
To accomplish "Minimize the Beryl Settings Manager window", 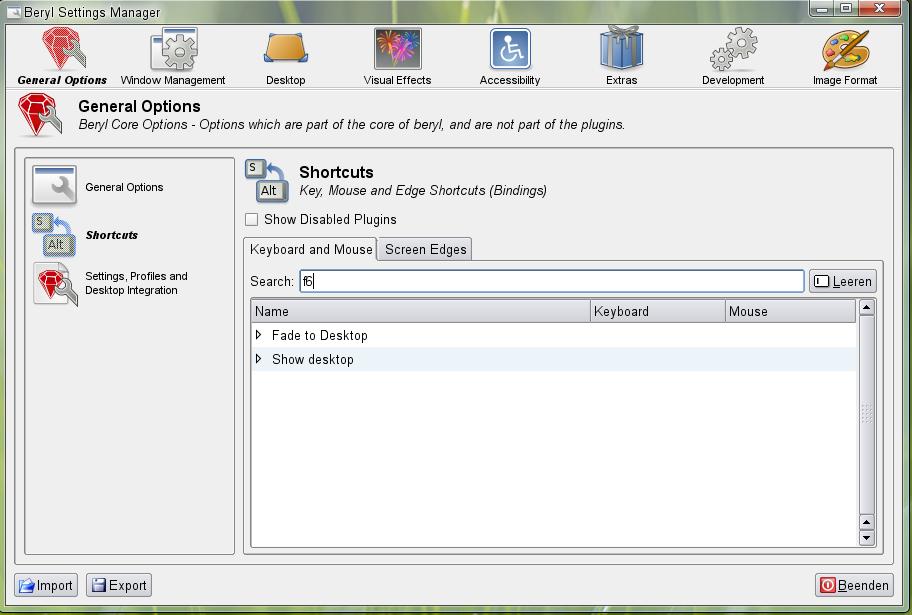I will pos(822,9).
